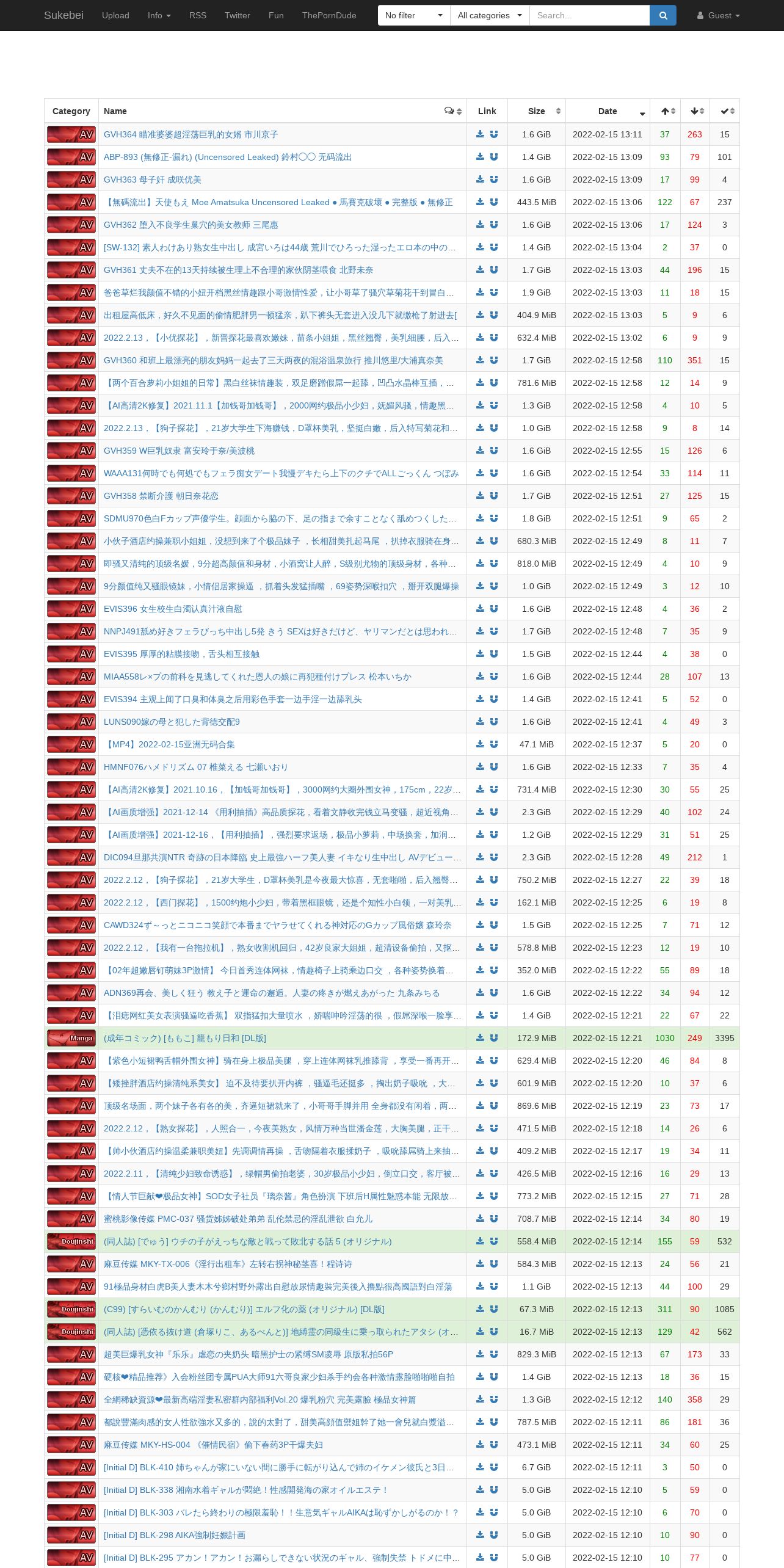Download torrent file for ABP-893 row
The height and width of the screenshot is (1568, 784).
coord(480,157)
